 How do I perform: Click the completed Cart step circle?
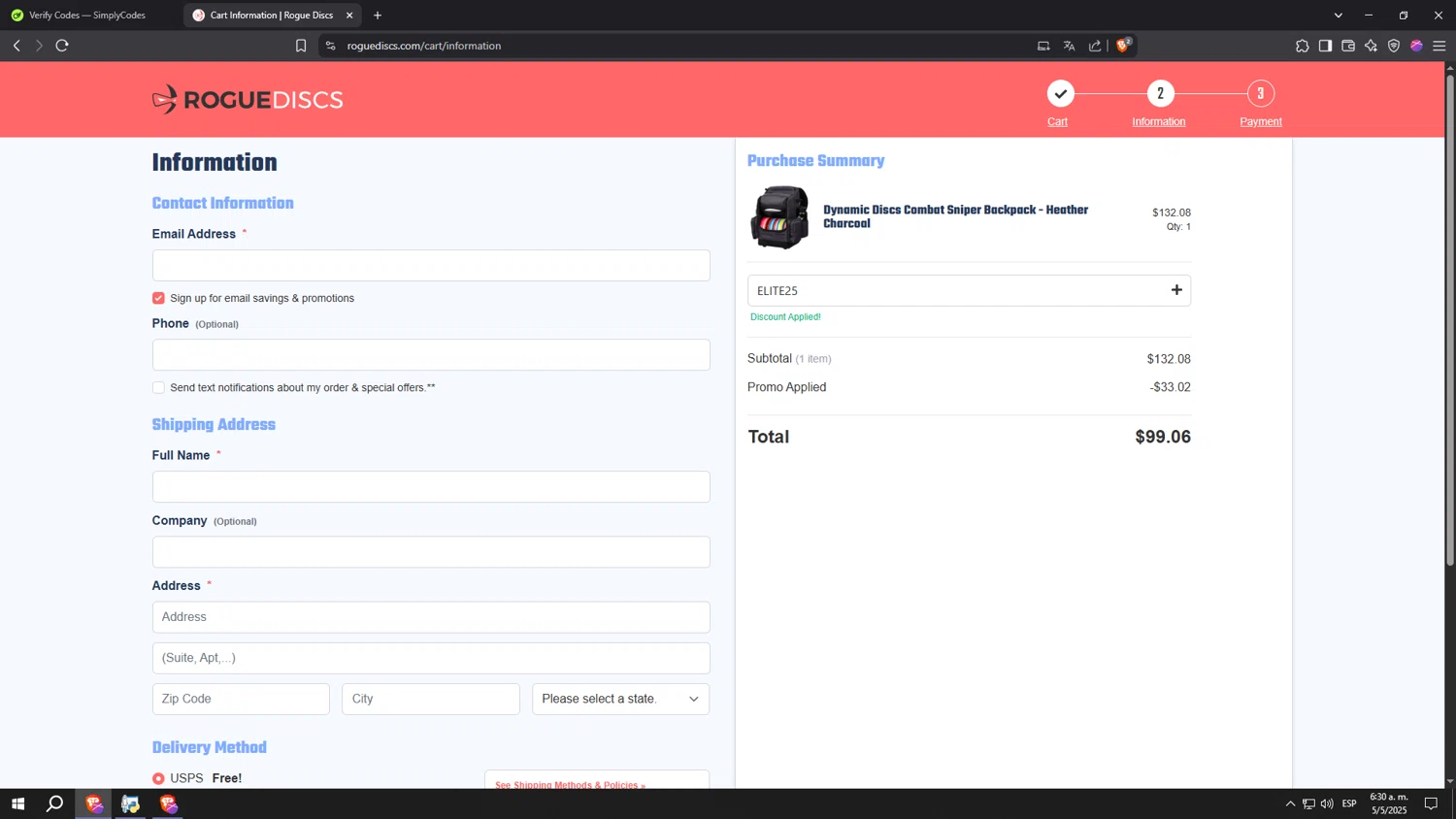1060,94
